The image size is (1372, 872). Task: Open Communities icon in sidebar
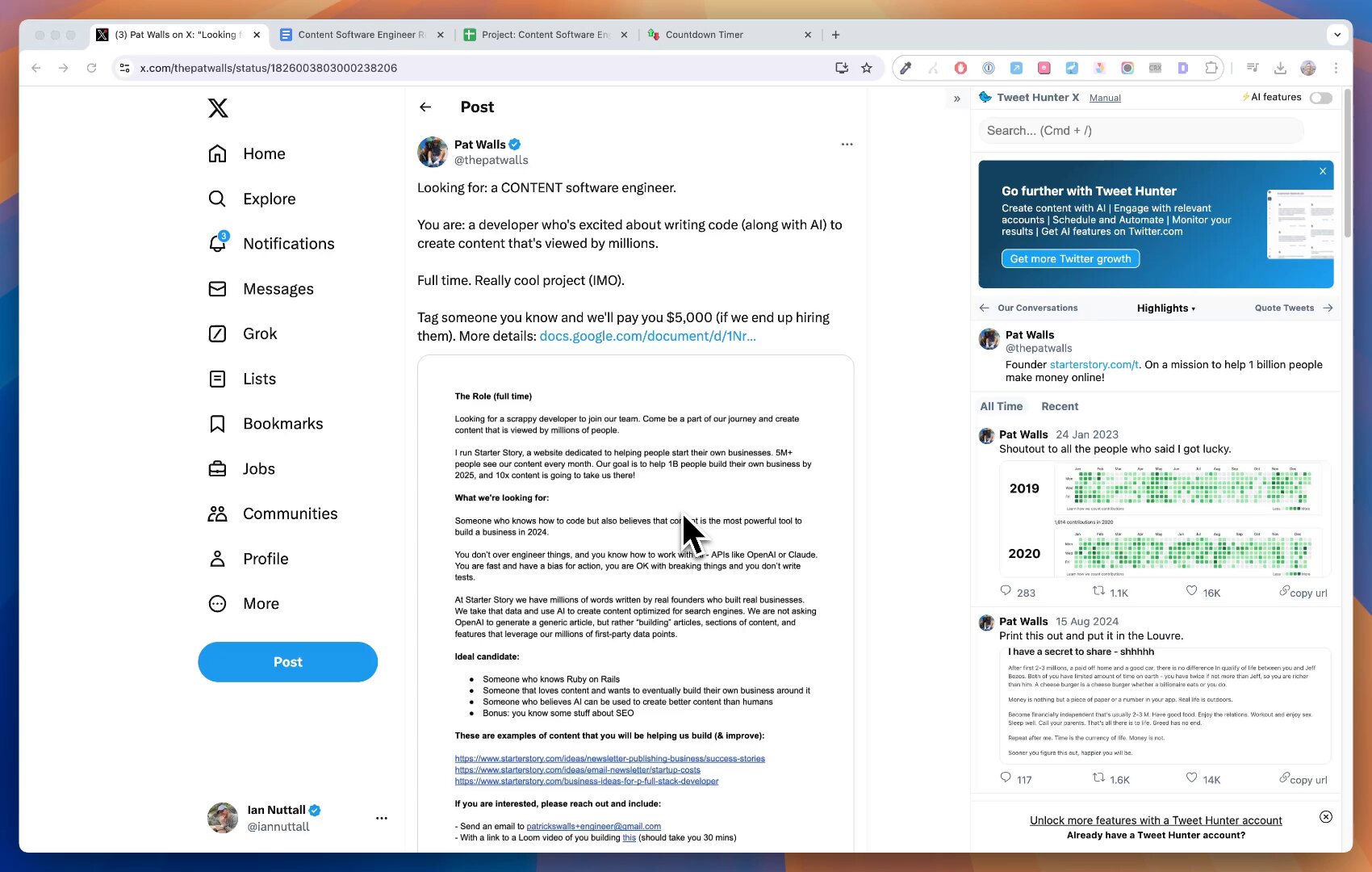coord(217,514)
